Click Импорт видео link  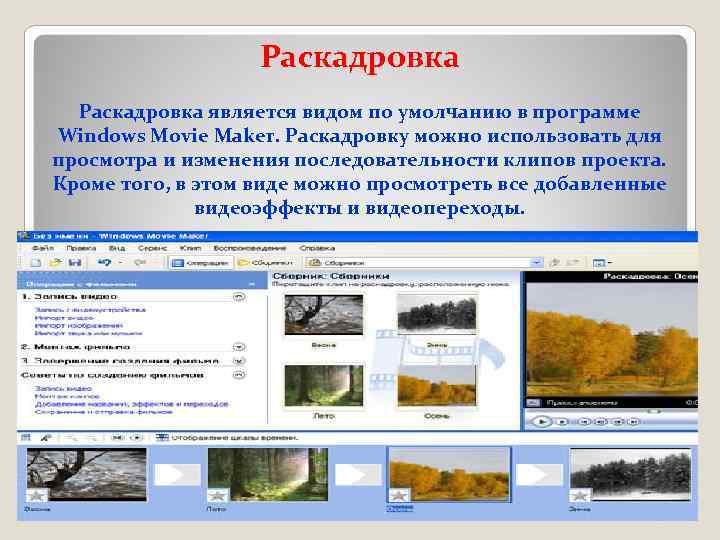point(64,318)
